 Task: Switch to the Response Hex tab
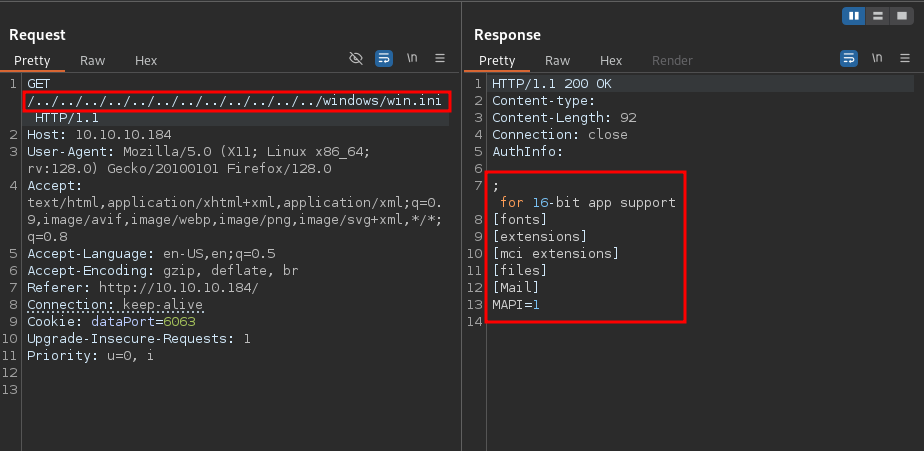(611, 61)
